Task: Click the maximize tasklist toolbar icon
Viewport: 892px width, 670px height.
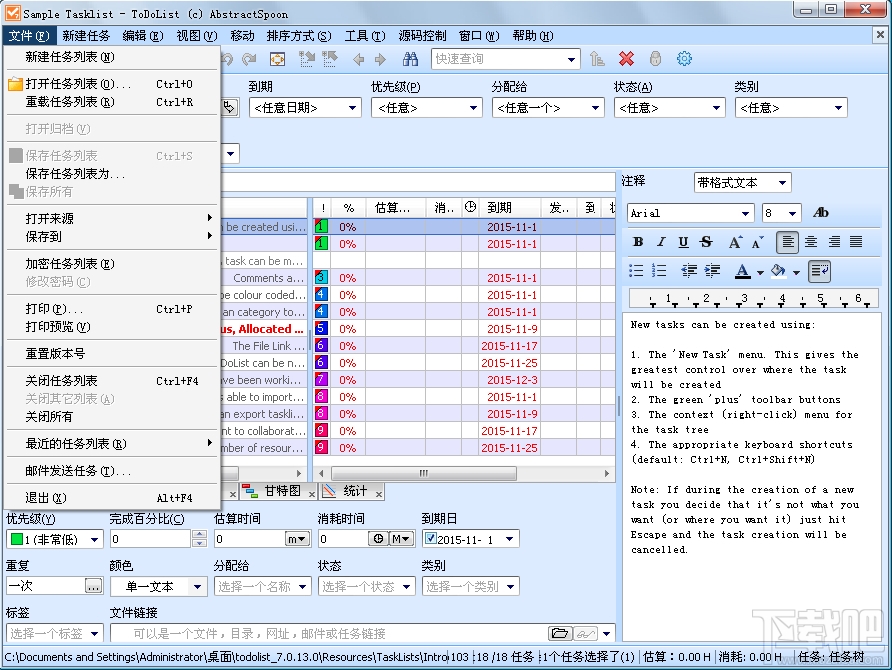Action: tap(277, 59)
